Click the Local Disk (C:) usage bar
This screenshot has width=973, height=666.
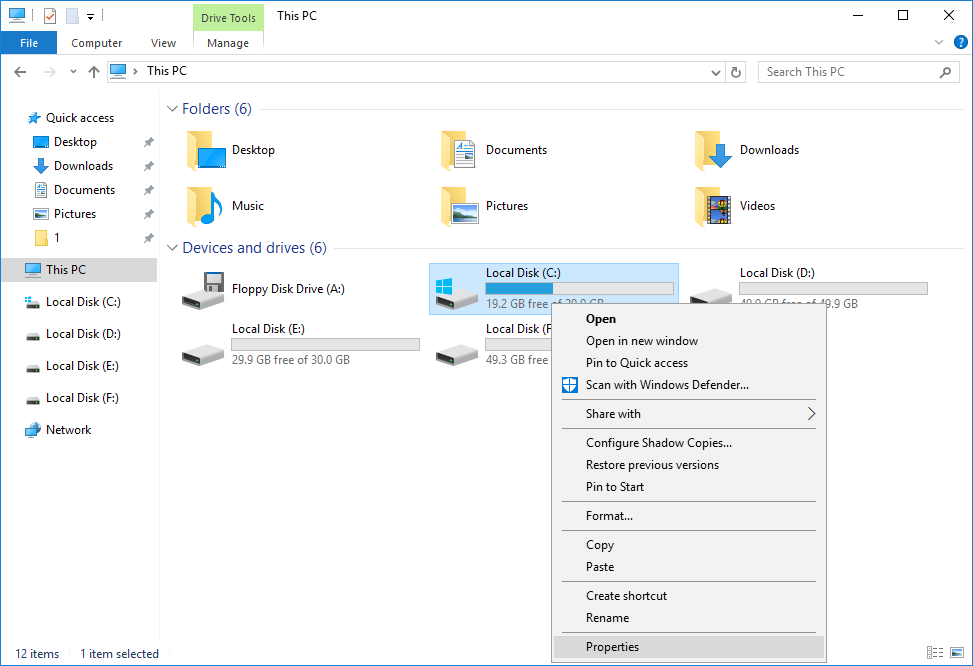(580, 289)
